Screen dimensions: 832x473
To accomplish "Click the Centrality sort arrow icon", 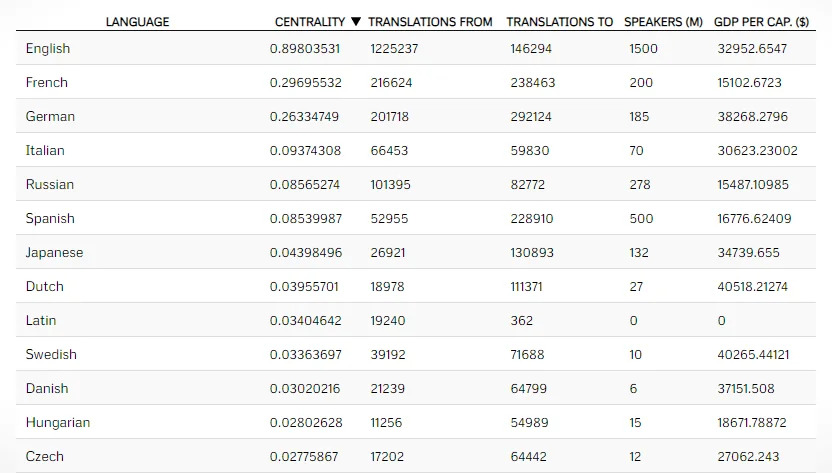I will pos(355,22).
